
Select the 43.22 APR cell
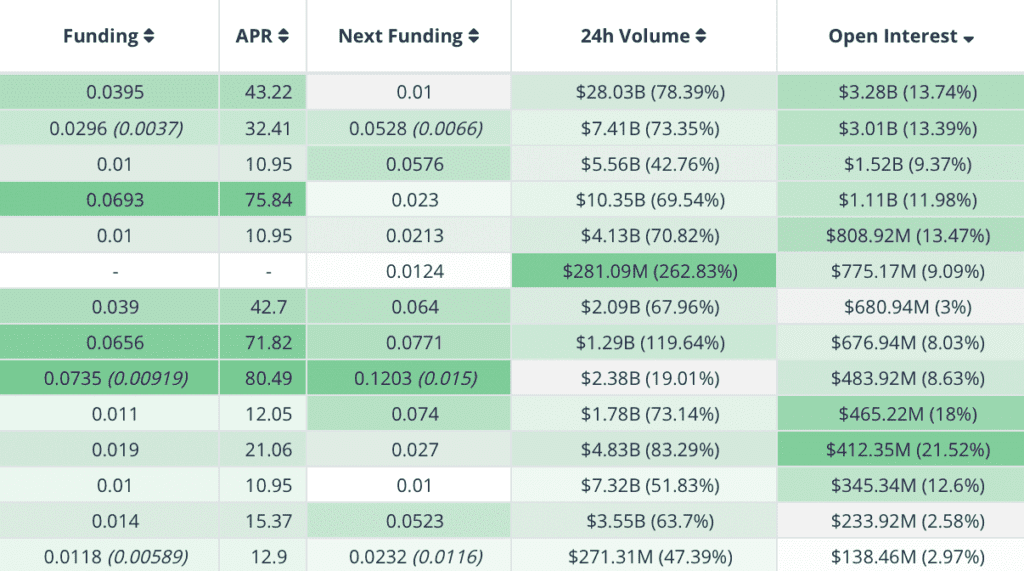tap(268, 92)
